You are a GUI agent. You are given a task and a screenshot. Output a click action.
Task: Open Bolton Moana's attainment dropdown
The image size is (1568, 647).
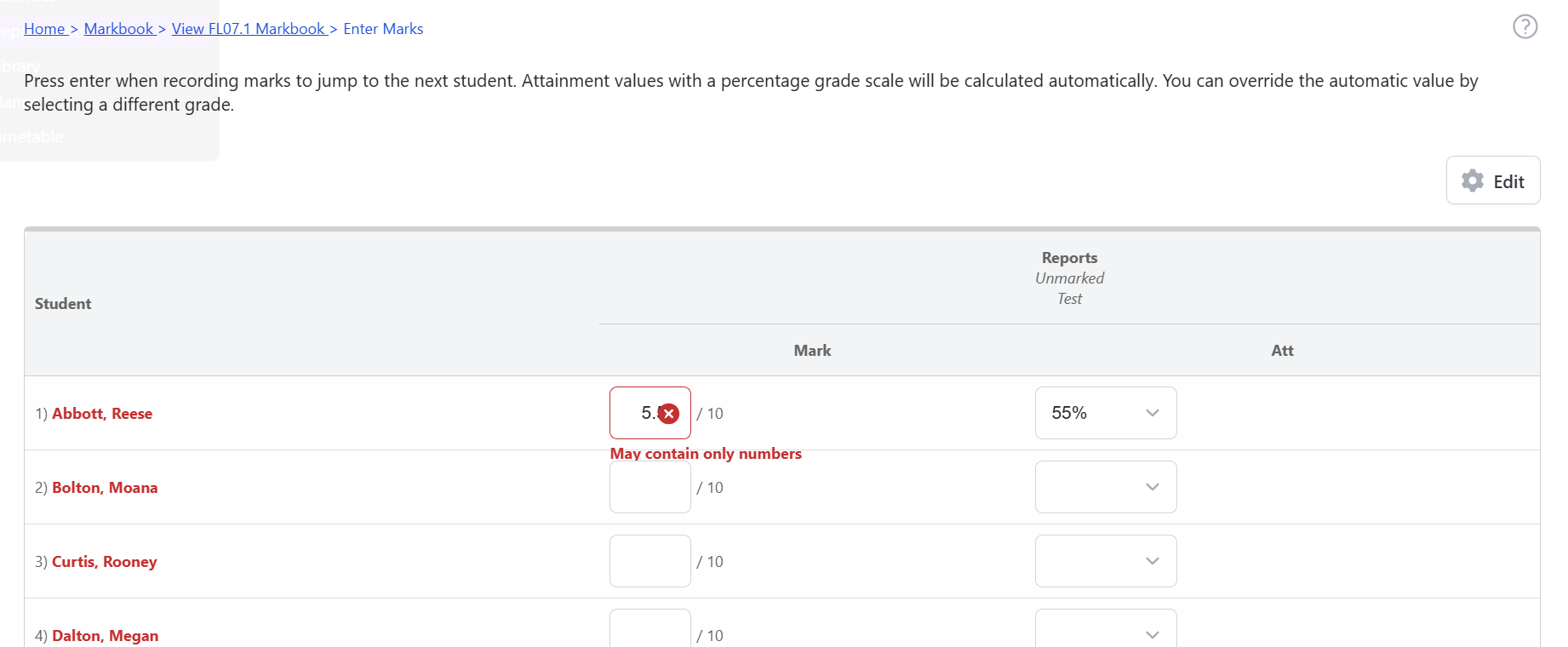pos(1105,487)
